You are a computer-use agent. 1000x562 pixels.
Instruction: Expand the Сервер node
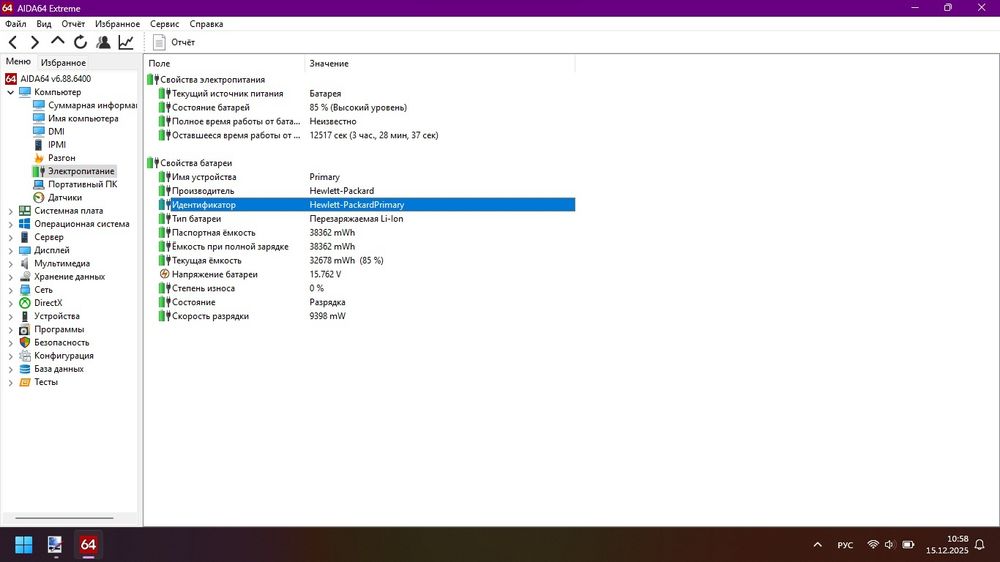click(x=10, y=237)
